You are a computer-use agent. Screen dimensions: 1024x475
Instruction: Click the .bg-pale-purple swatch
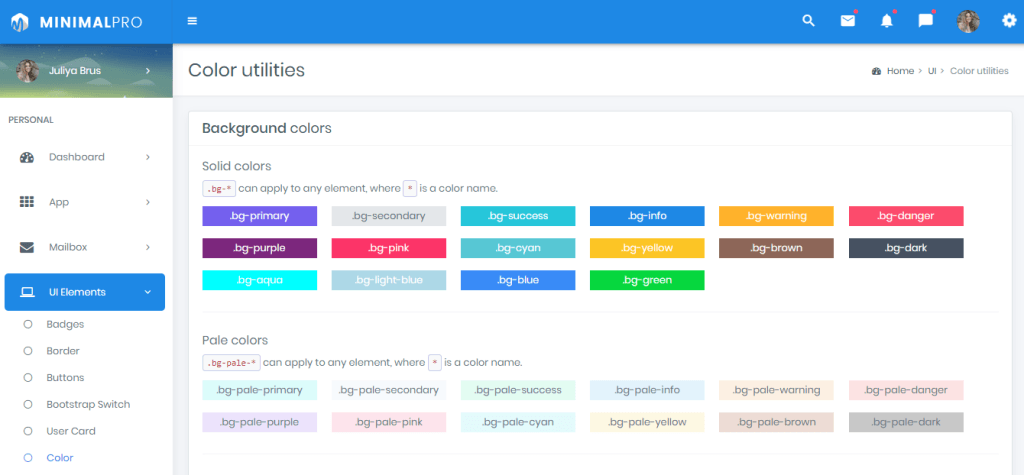[x=260, y=422]
